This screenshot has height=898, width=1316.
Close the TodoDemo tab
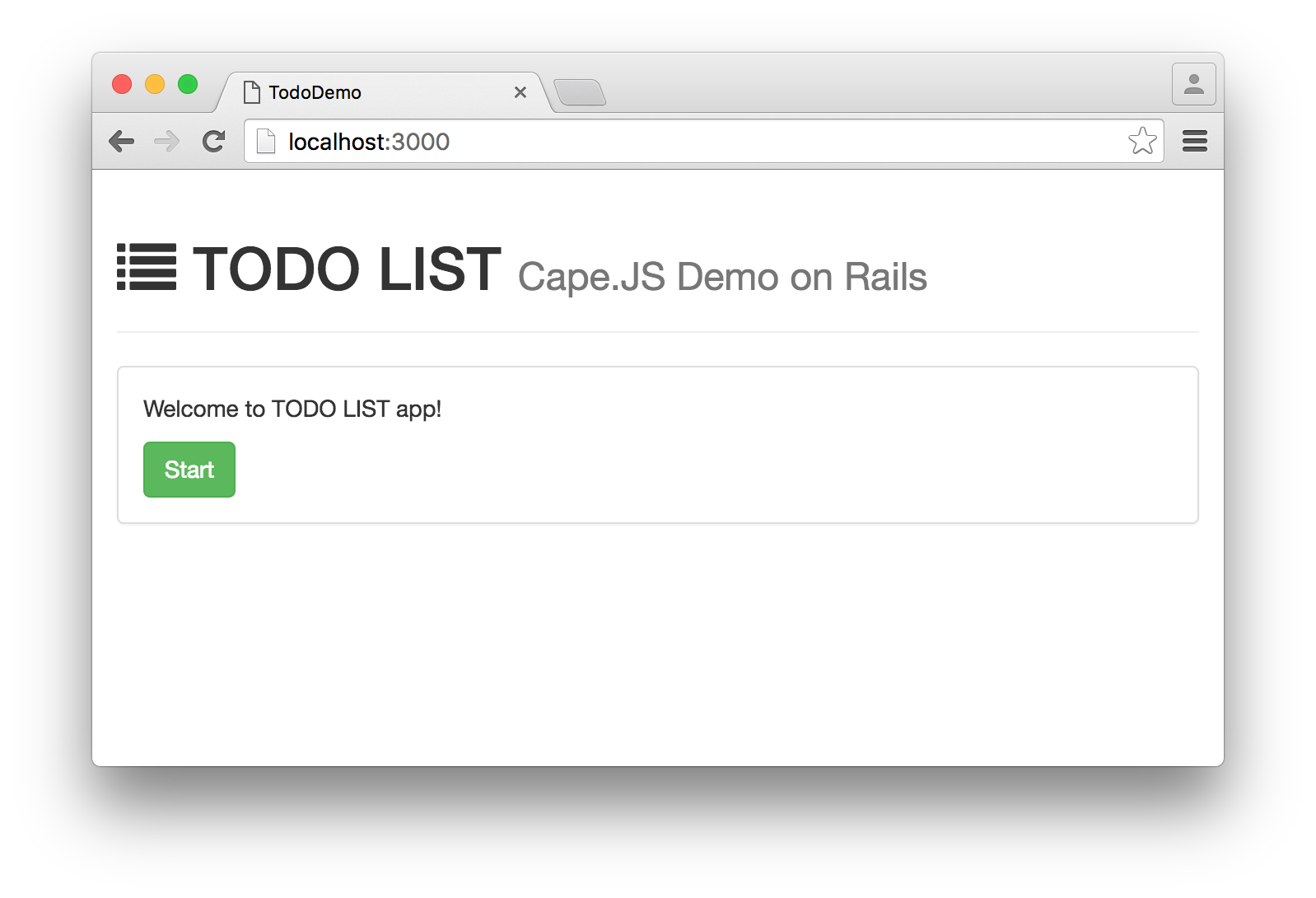tap(520, 92)
